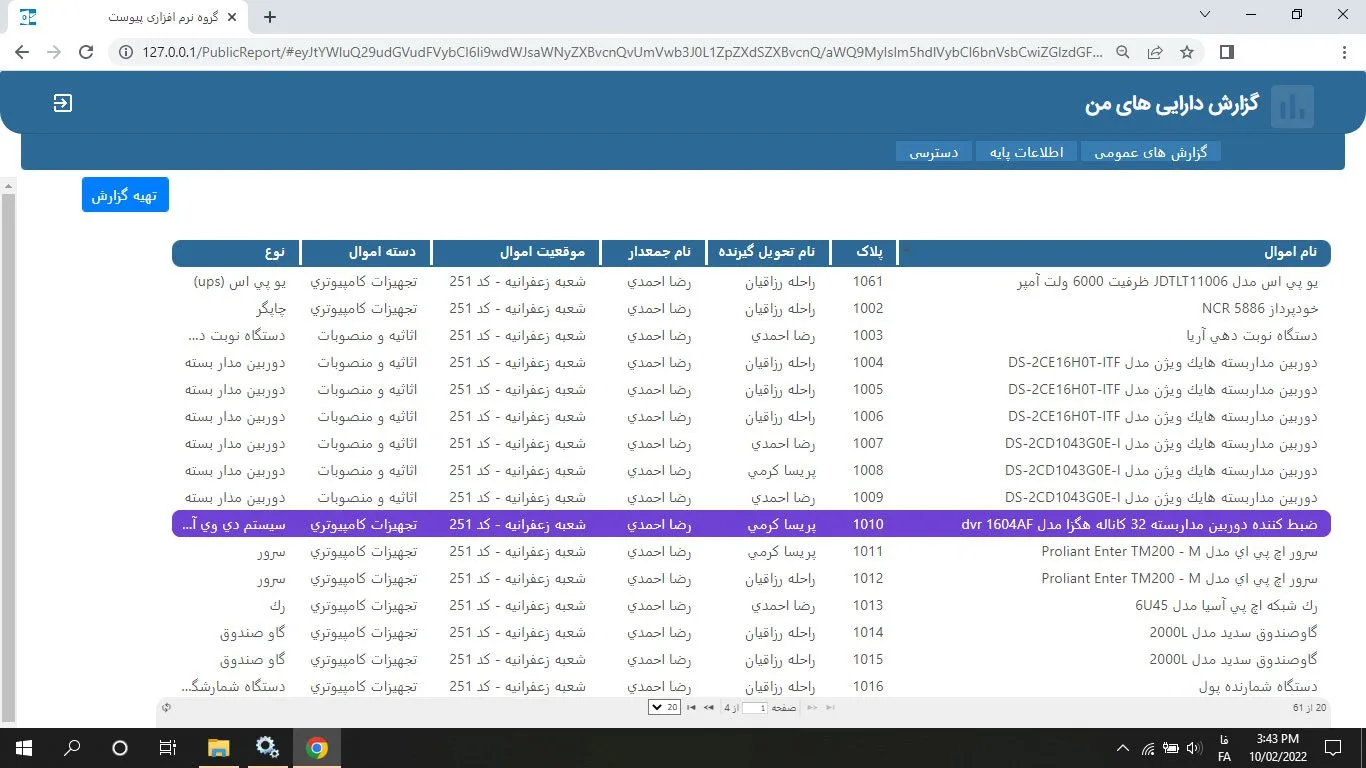Open the zoom magnifier icon in the address bar

click(1123, 52)
